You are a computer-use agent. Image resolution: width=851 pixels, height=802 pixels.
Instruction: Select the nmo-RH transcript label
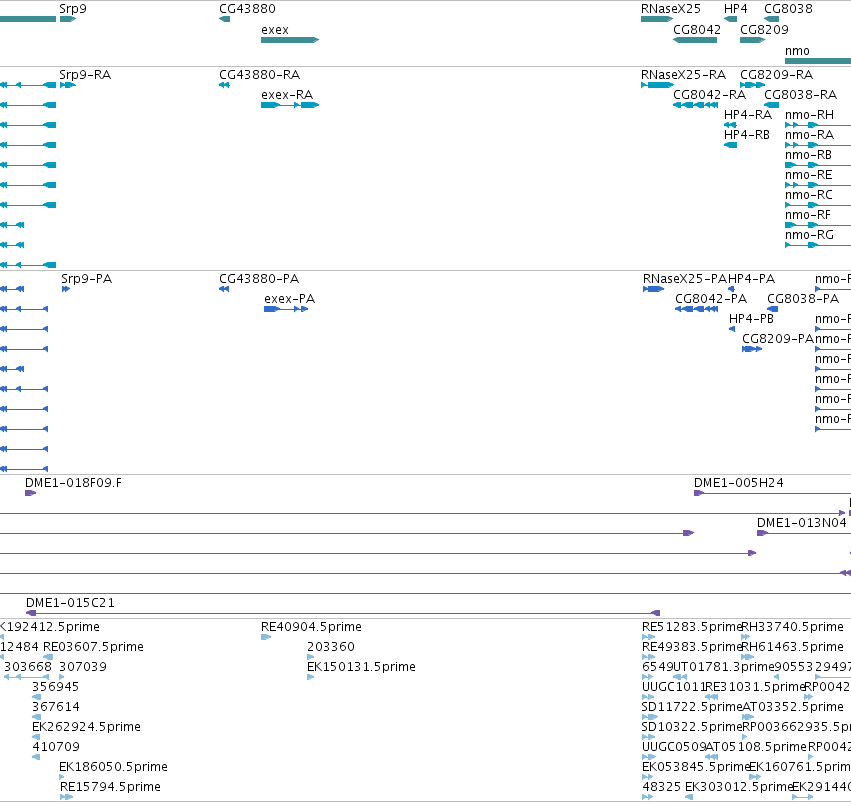pyautogui.click(x=809, y=114)
